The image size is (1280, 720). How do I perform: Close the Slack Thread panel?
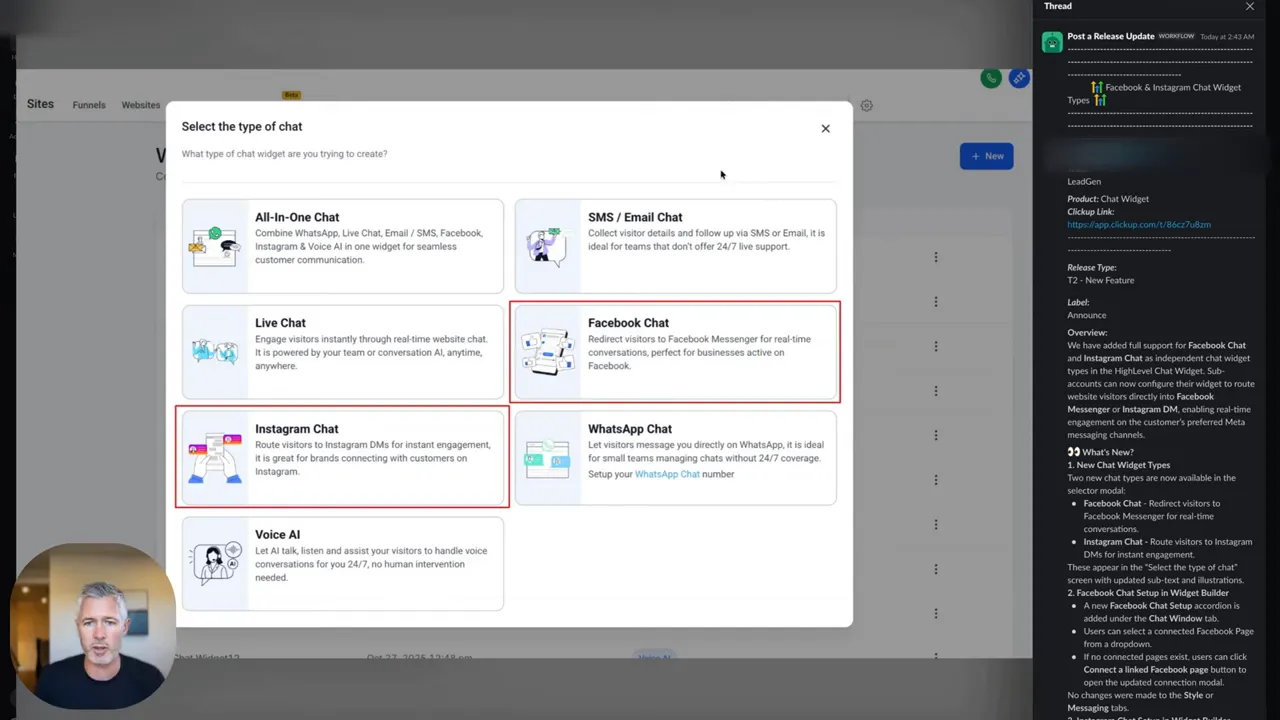pos(1249,6)
